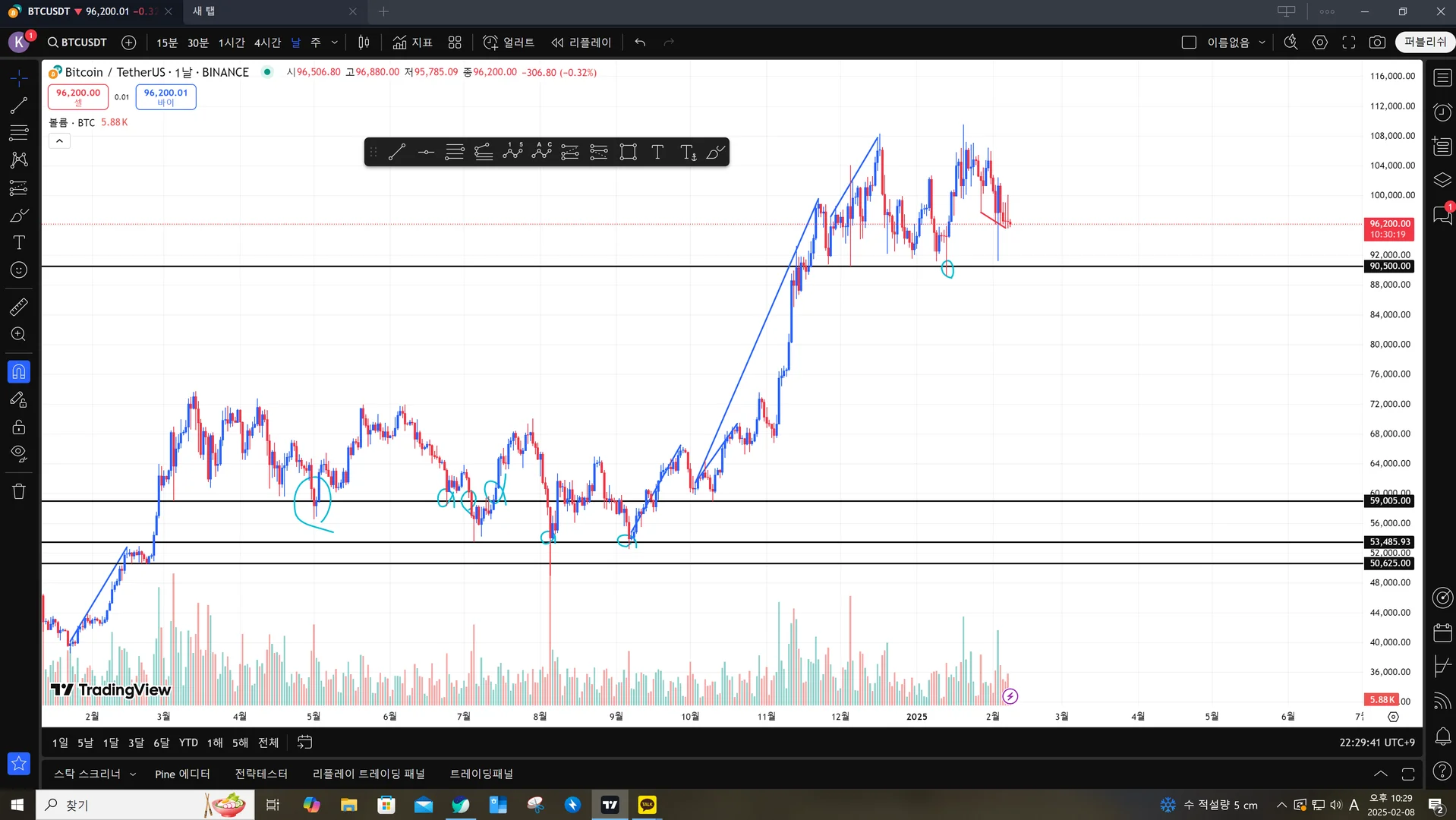Select the ruler measure tool
The width and height of the screenshot is (1456, 820).
(x=19, y=307)
